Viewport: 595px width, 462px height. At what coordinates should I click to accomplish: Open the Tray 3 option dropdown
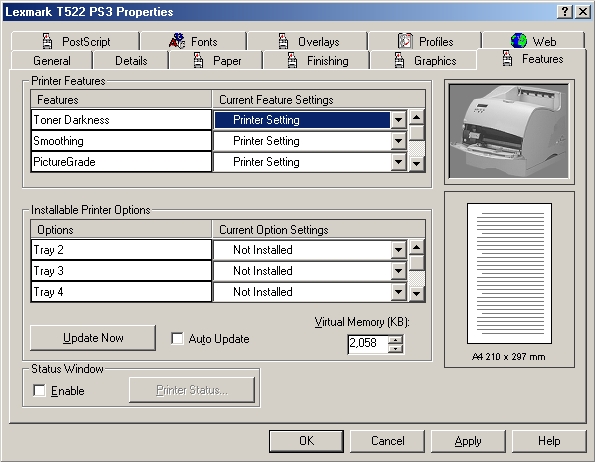coord(398,271)
